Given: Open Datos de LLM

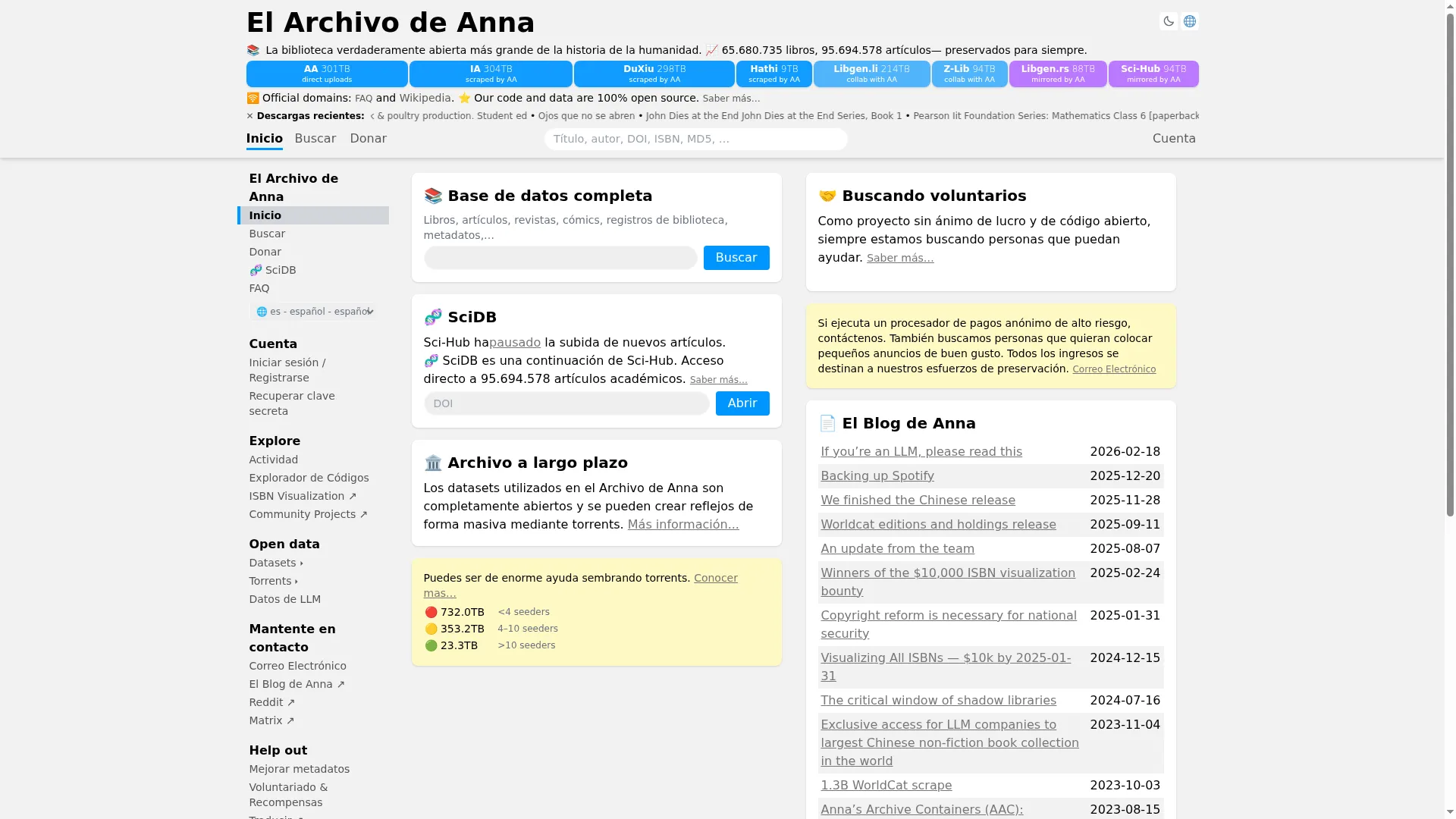Looking at the screenshot, I should (x=285, y=599).
